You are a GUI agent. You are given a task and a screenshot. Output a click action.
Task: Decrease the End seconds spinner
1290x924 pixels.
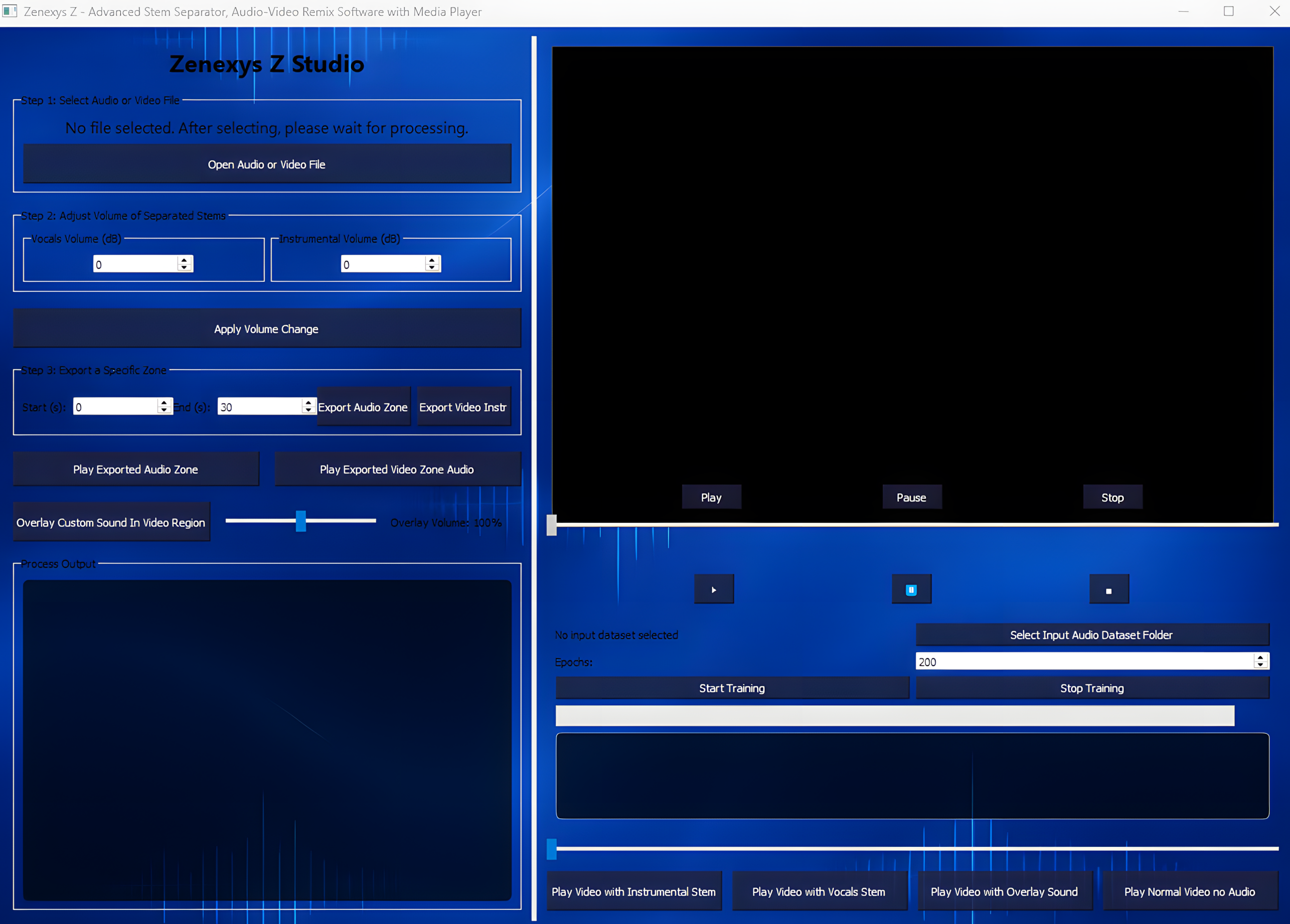(x=308, y=410)
